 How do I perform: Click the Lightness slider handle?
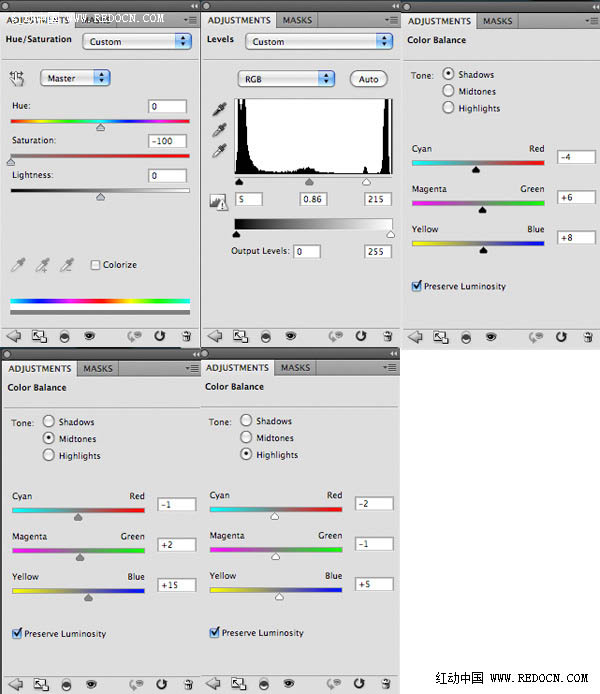point(100,197)
